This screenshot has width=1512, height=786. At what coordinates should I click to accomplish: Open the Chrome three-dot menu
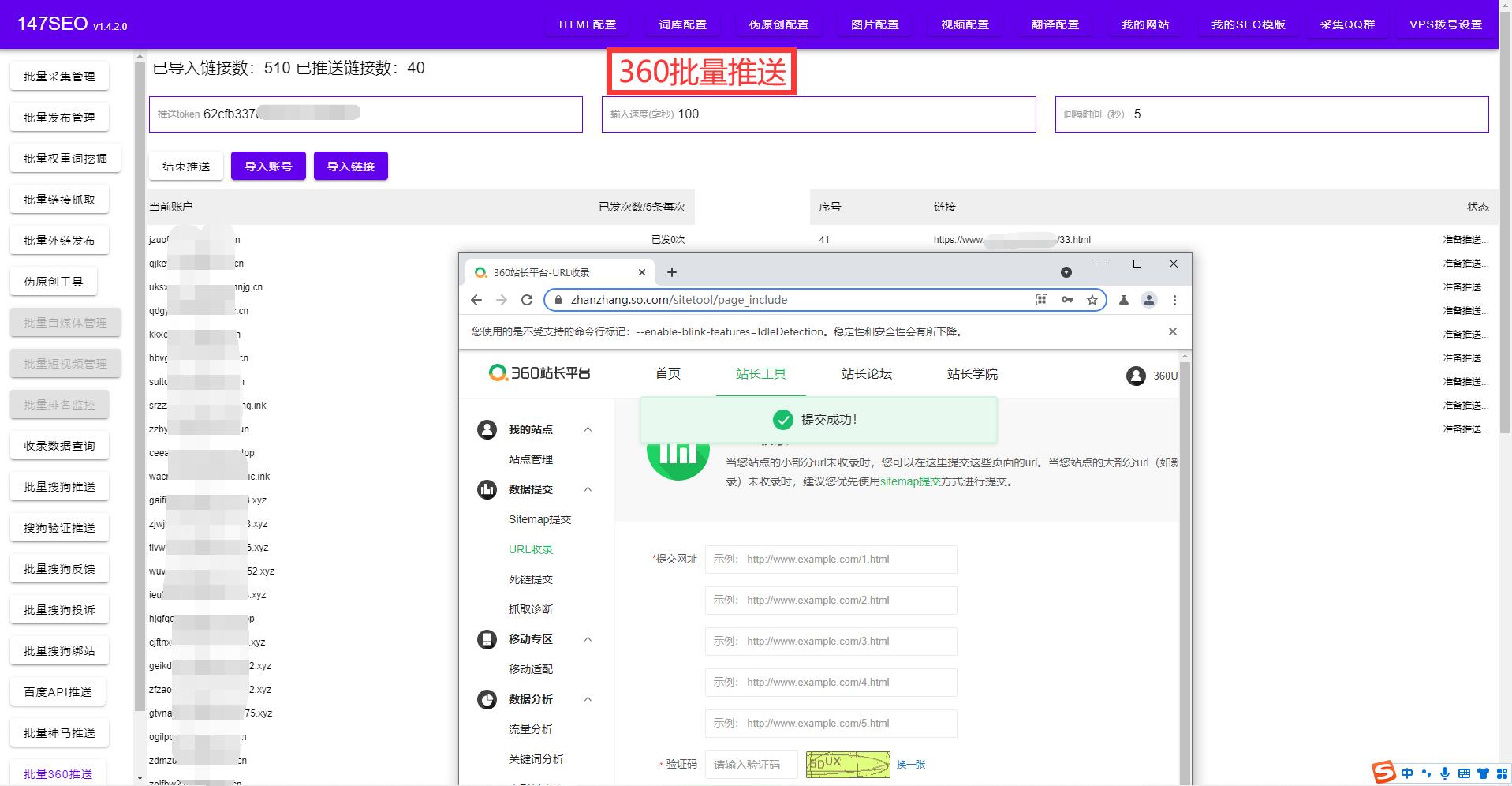(1174, 300)
